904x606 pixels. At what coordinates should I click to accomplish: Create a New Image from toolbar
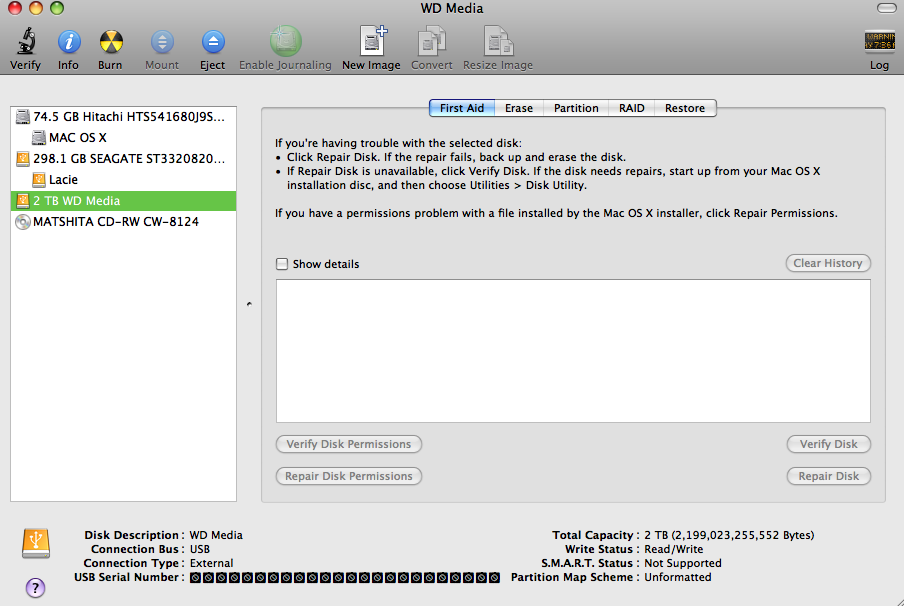[x=372, y=42]
